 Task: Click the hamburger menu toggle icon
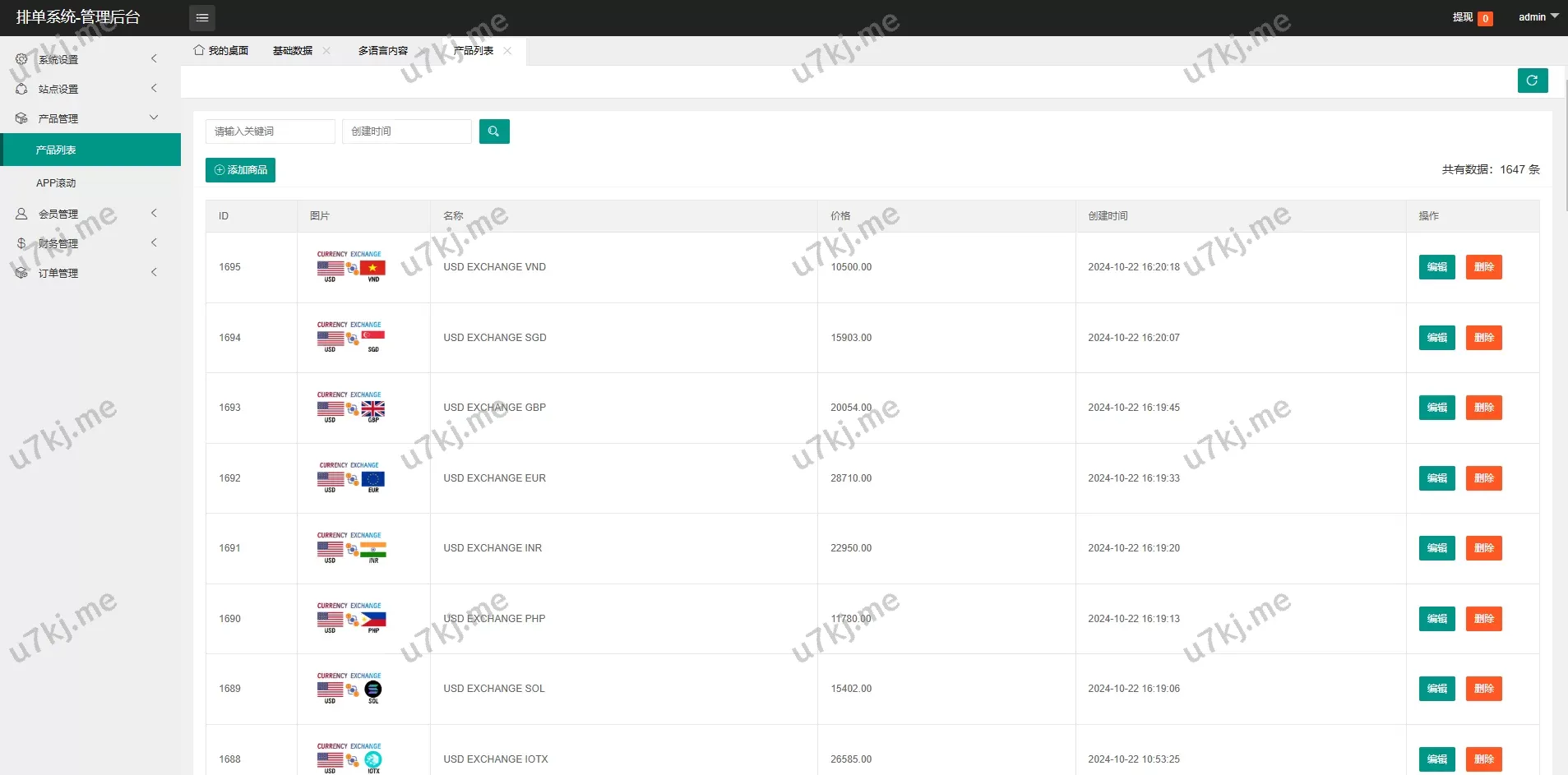(x=201, y=17)
